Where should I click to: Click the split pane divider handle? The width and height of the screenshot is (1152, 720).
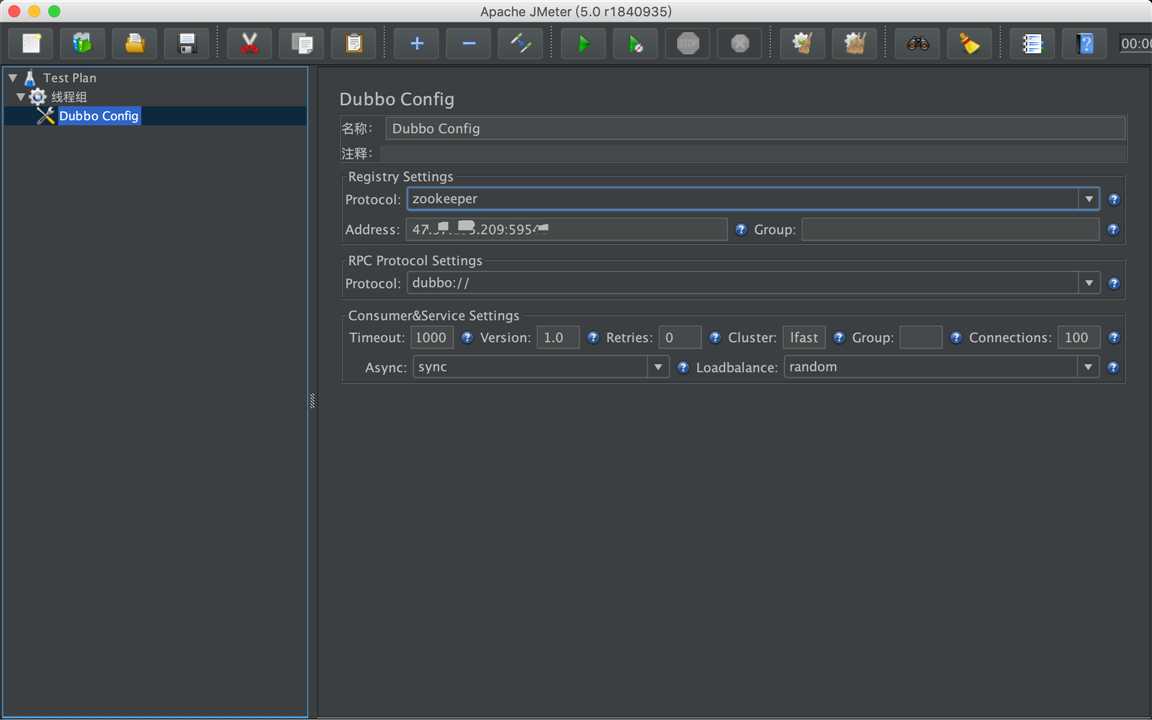click(312, 400)
